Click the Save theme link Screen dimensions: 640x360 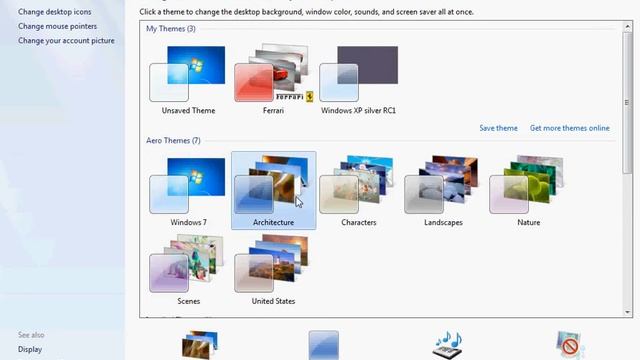(498, 128)
